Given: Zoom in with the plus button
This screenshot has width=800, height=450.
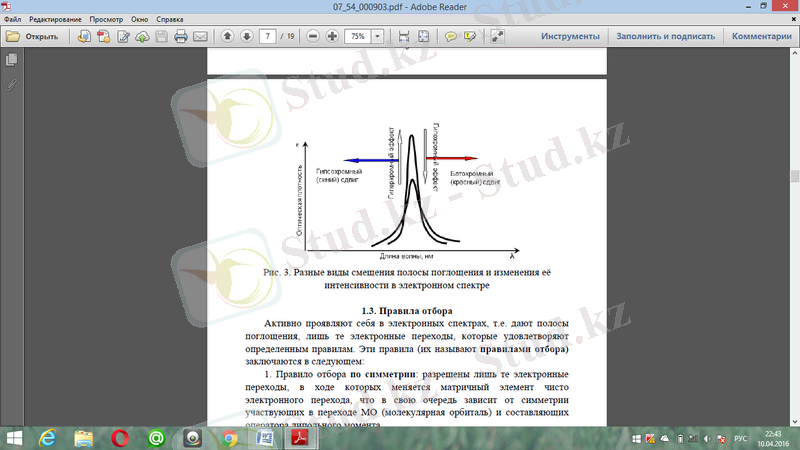Looking at the screenshot, I should click(333, 37).
